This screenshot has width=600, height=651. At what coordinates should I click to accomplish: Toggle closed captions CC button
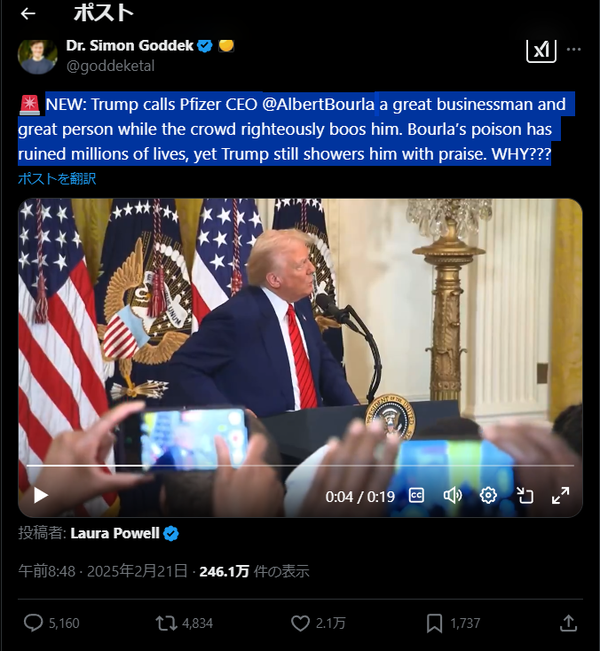(x=416, y=495)
